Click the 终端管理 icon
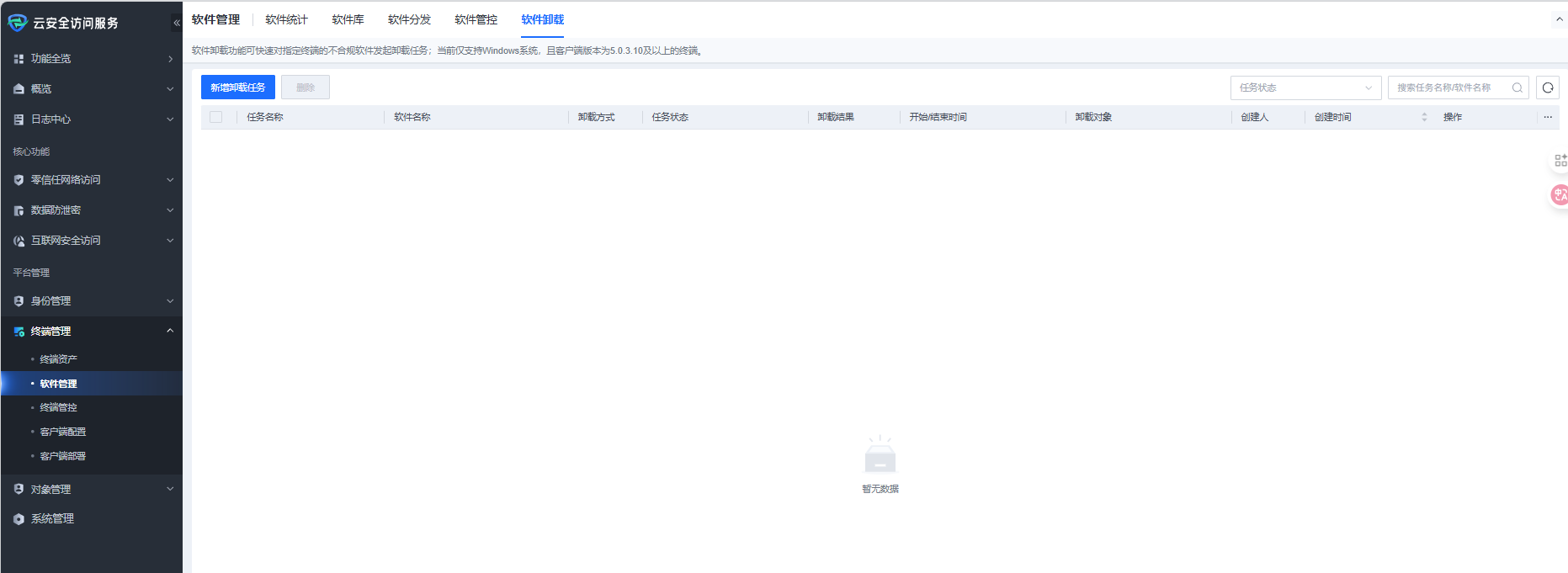This screenshot has width=1568, height=573. tap(19, 332)
